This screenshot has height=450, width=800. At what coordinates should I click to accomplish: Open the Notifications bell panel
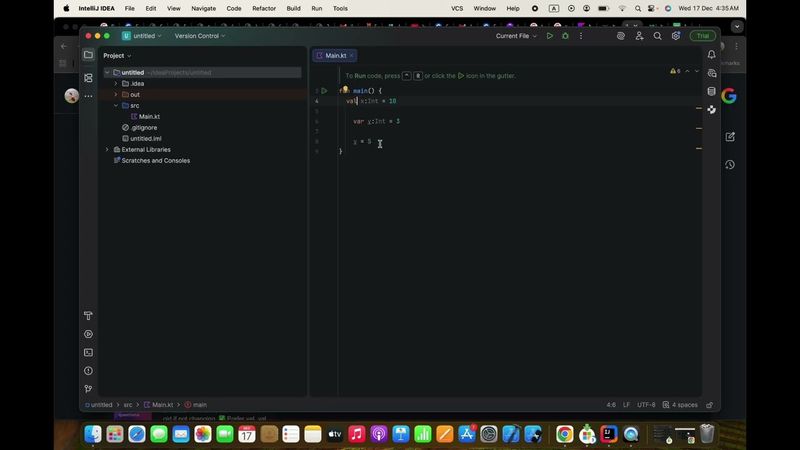pyautogui.click(x=711, y=55)
